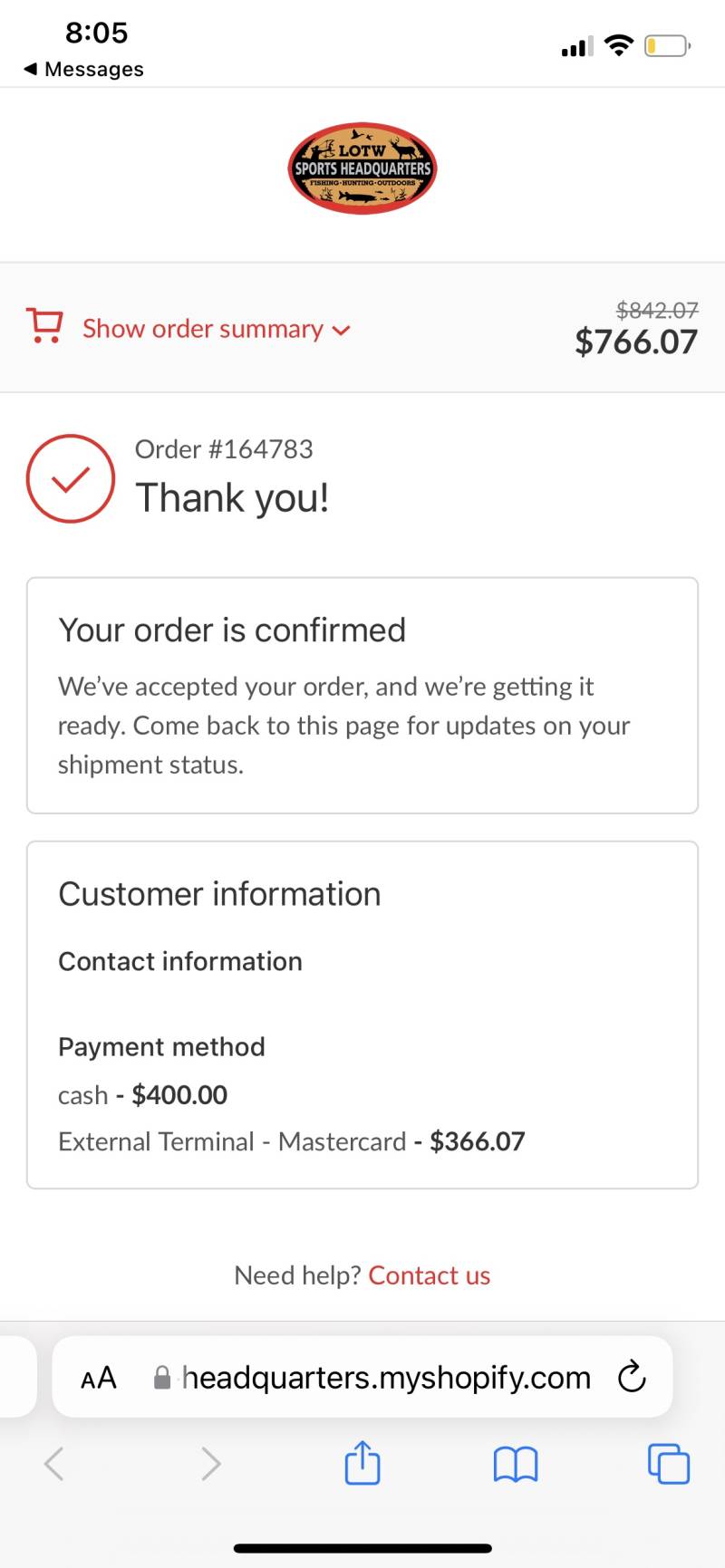Return to Messages via back link
Image resolution: width=725 pixels, height=1568 pixels.
pos(83,69)
